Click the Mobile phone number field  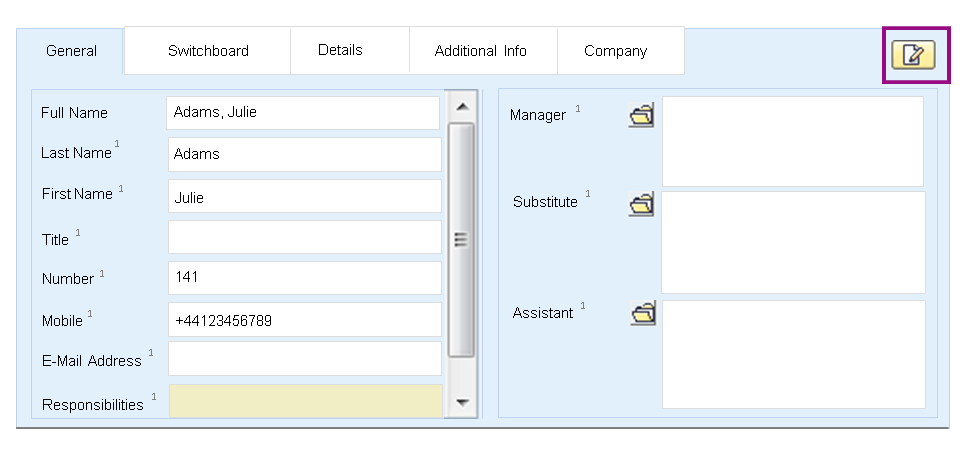[x=305, y=320]
